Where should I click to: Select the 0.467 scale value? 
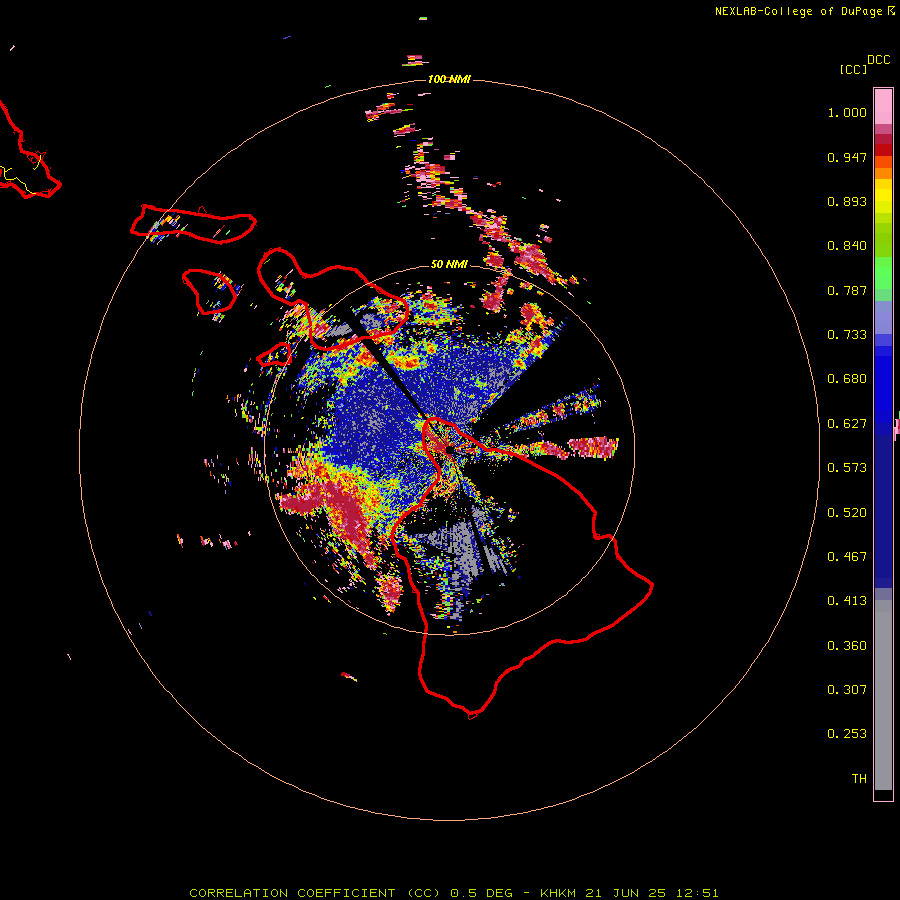click(847, 557)
